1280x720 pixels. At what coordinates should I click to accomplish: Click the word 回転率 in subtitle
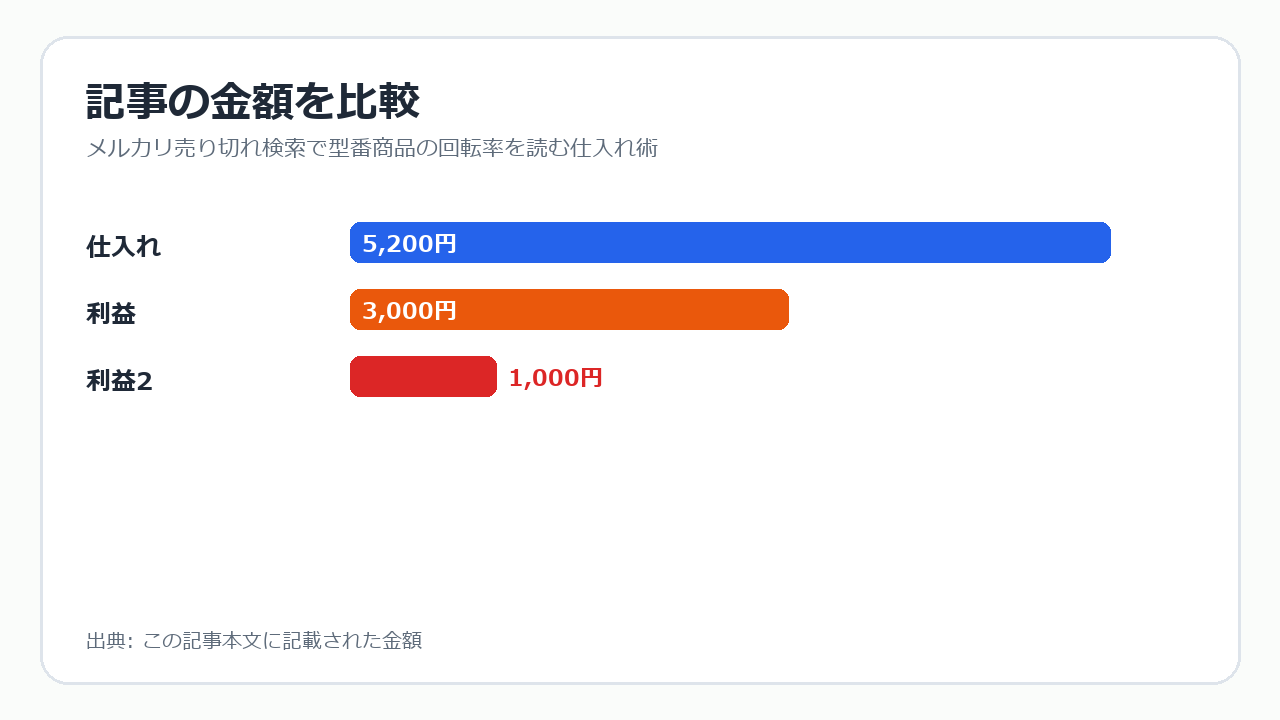471,149
